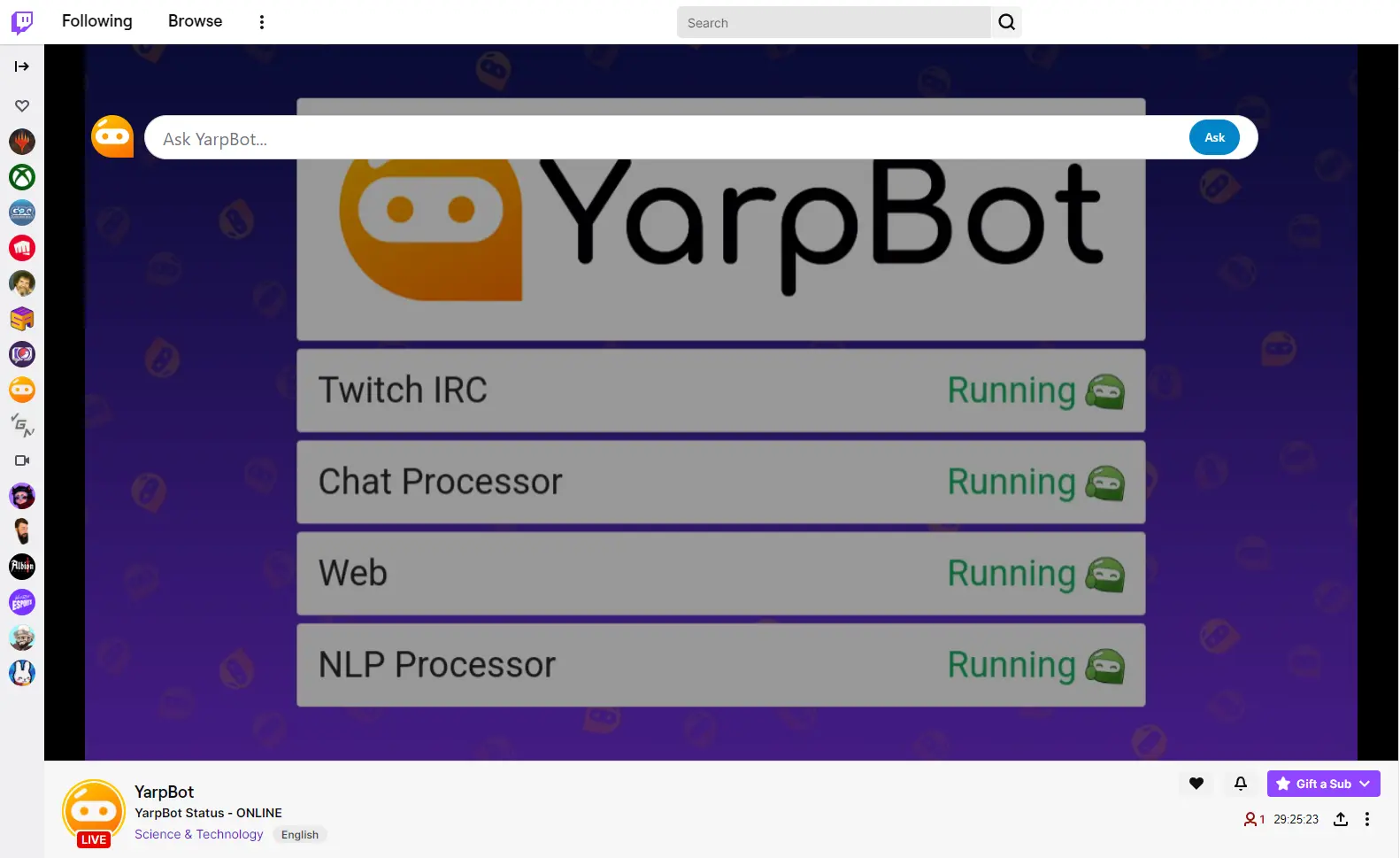
Task: Click the followed channels heart icon in sidebar
Action: [22, 106]
